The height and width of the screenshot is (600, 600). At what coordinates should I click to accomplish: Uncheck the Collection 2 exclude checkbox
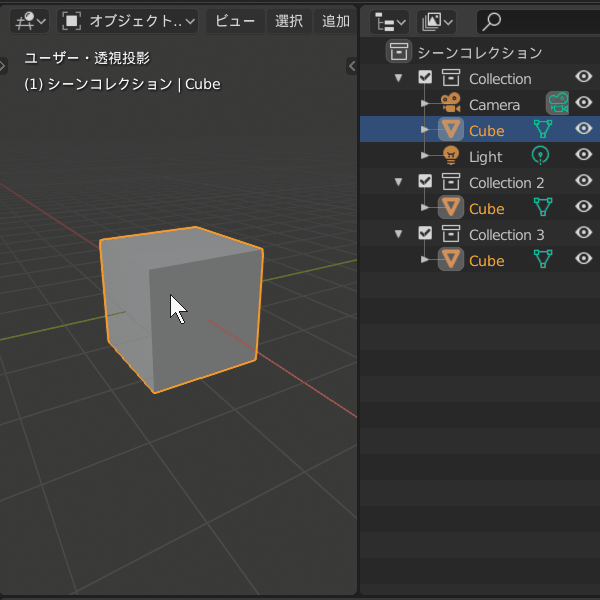(425, 181)
